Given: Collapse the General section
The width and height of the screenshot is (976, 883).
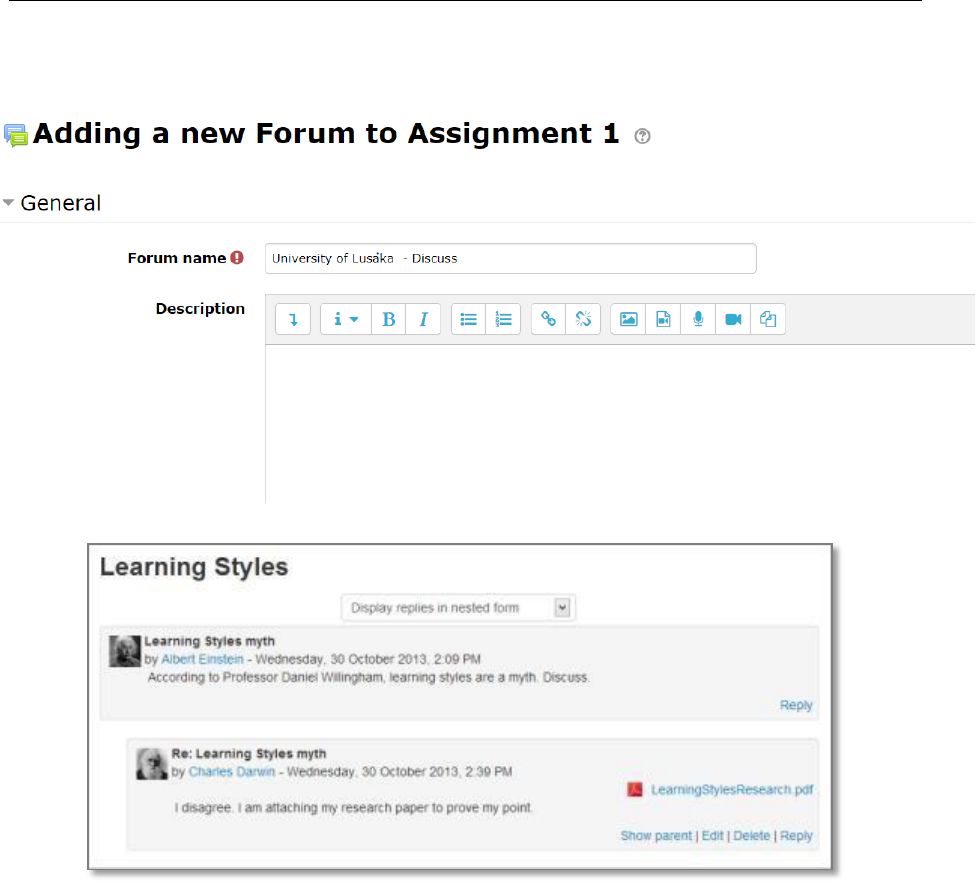Looking at the screenshot, I should pos(51,203).
